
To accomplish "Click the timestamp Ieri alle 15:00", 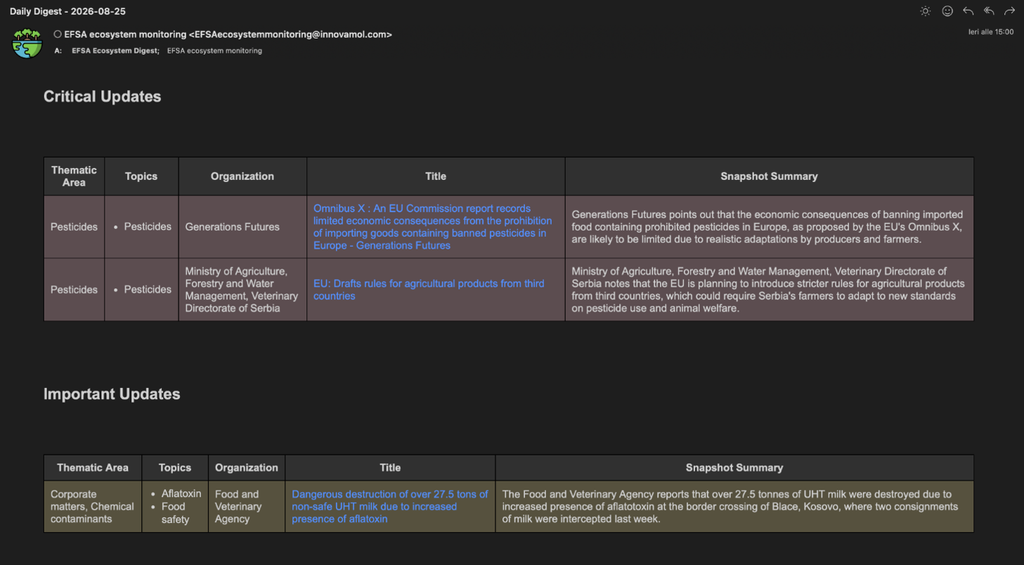I will [991, 31].
